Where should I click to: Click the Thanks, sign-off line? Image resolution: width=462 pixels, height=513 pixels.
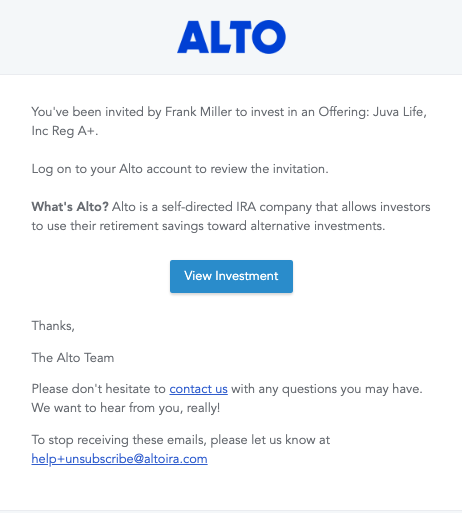pyautogui.click(x=53, y=326)
